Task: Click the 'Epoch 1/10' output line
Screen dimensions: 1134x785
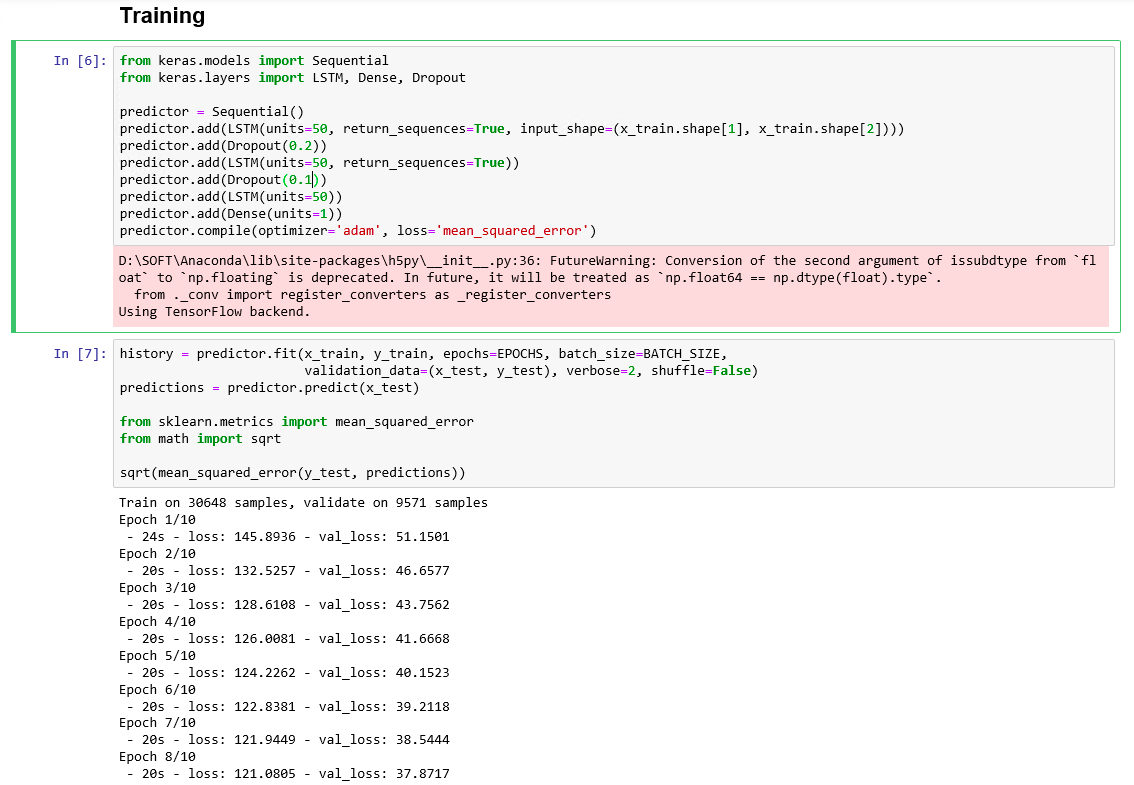Action: (x=157, y=519)
